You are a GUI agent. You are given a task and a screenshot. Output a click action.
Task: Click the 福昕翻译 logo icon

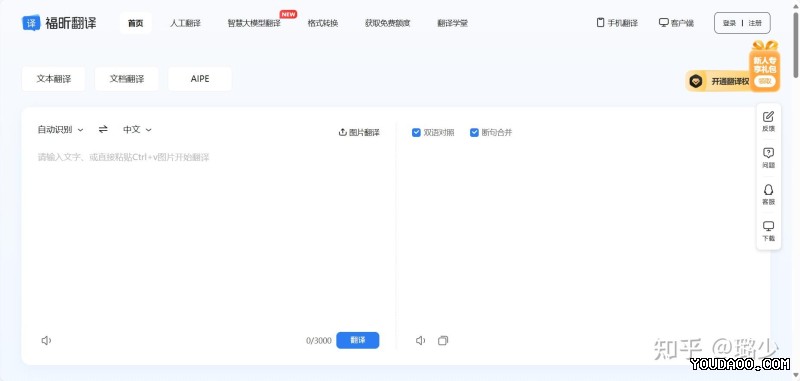[31, 23]
